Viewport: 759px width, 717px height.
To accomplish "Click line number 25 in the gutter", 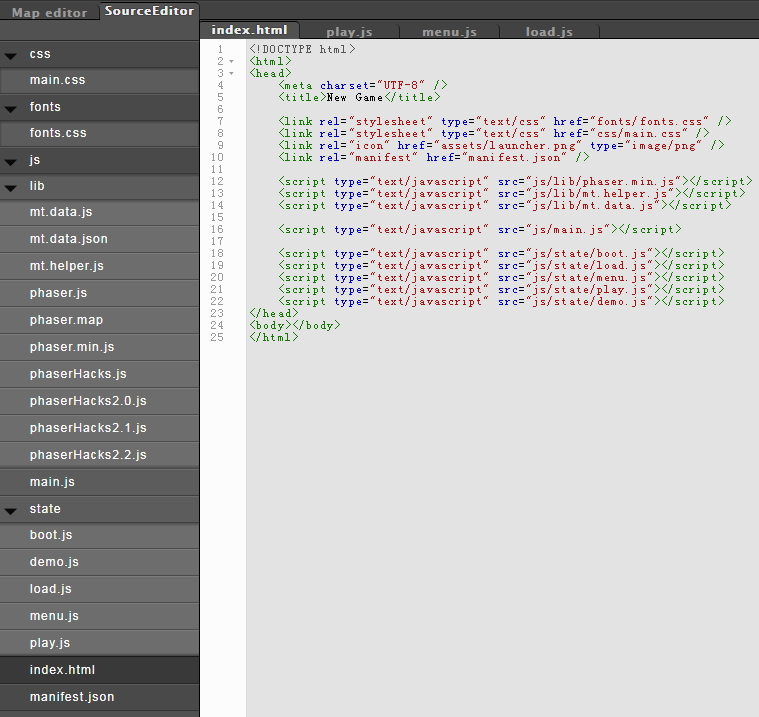I will (x=217, y=337).
